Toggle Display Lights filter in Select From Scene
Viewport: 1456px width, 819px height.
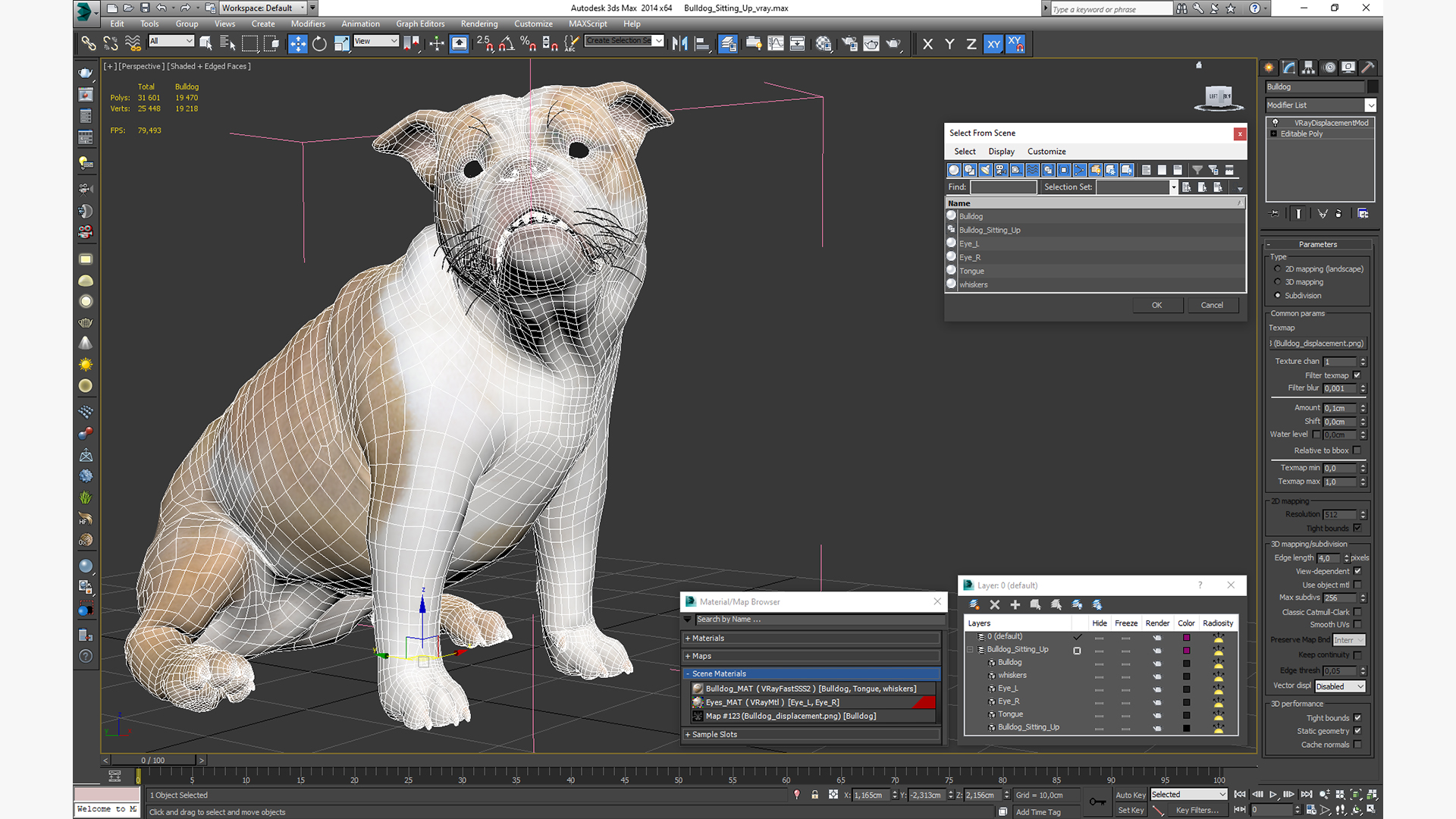[x=985, y=170]
